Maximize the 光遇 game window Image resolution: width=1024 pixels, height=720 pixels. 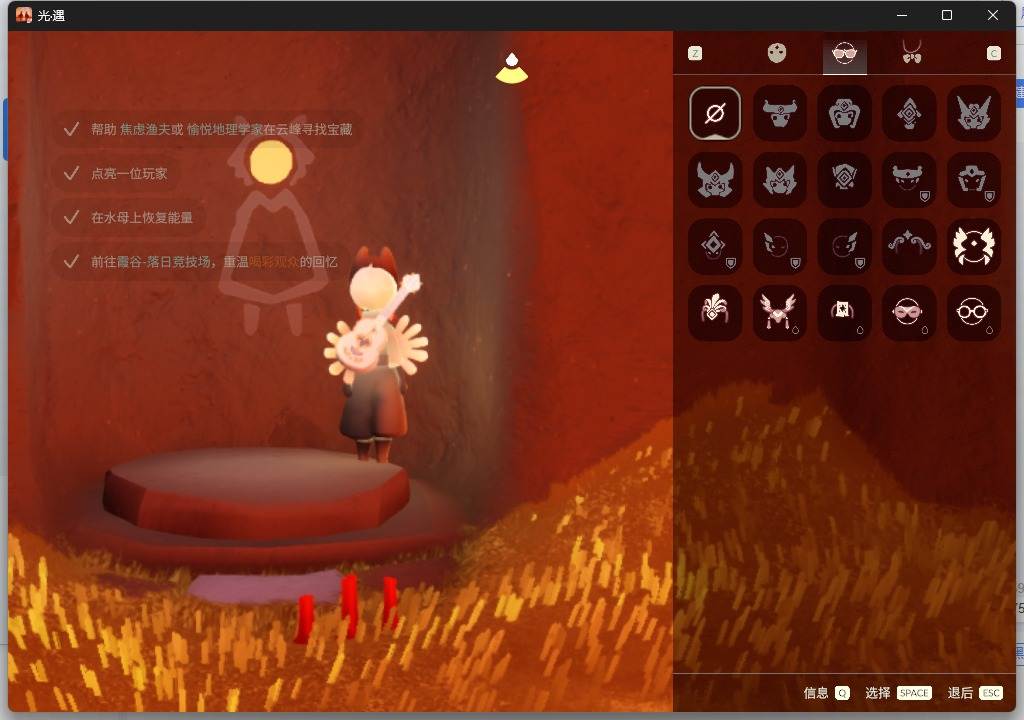tap(947, 15)
